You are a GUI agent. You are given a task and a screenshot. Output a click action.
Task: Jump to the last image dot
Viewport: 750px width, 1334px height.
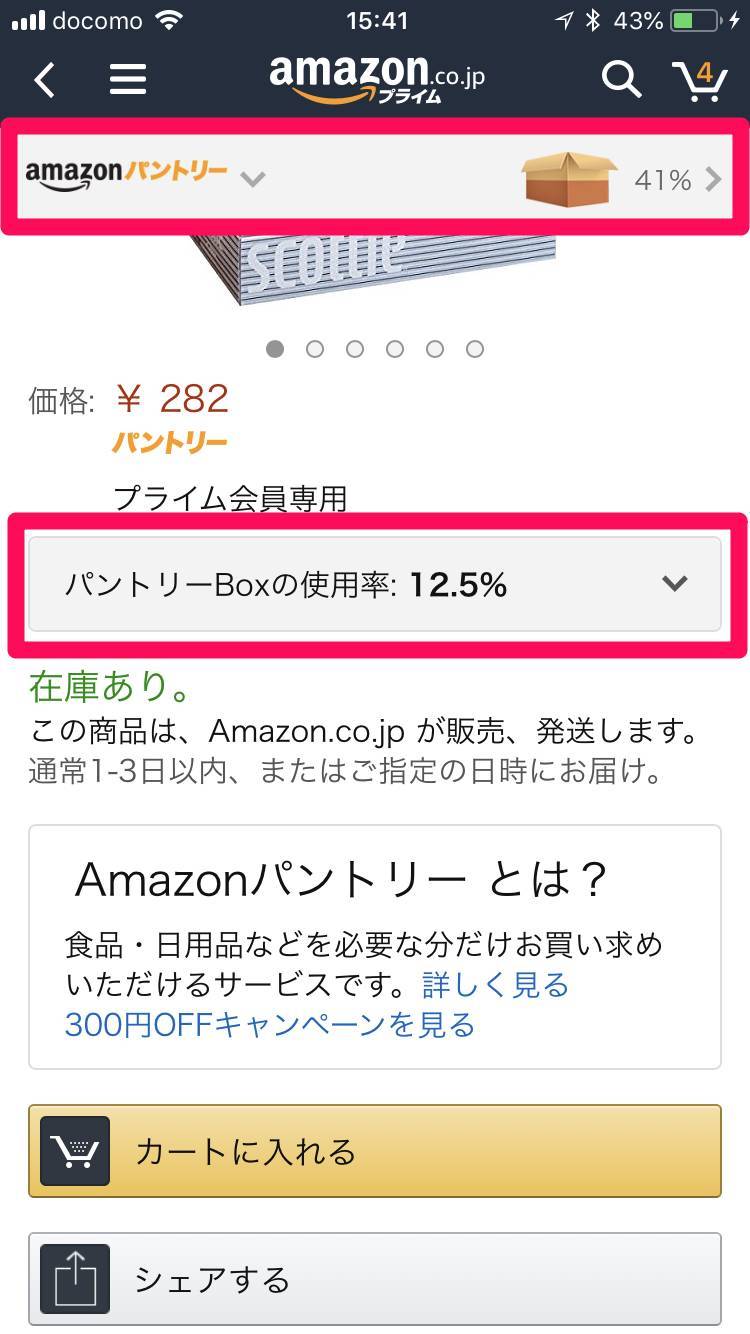(x=475, y=349)
